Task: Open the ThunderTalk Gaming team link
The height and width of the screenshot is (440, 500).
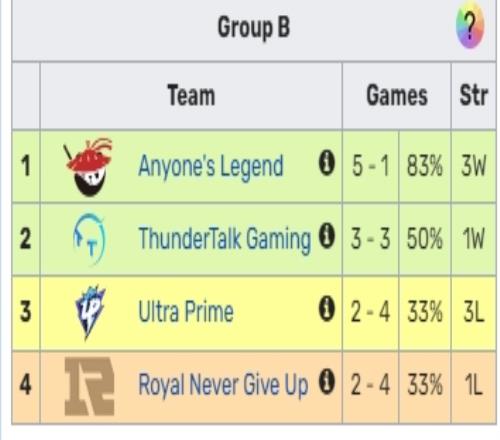Action: pos(225,239)
